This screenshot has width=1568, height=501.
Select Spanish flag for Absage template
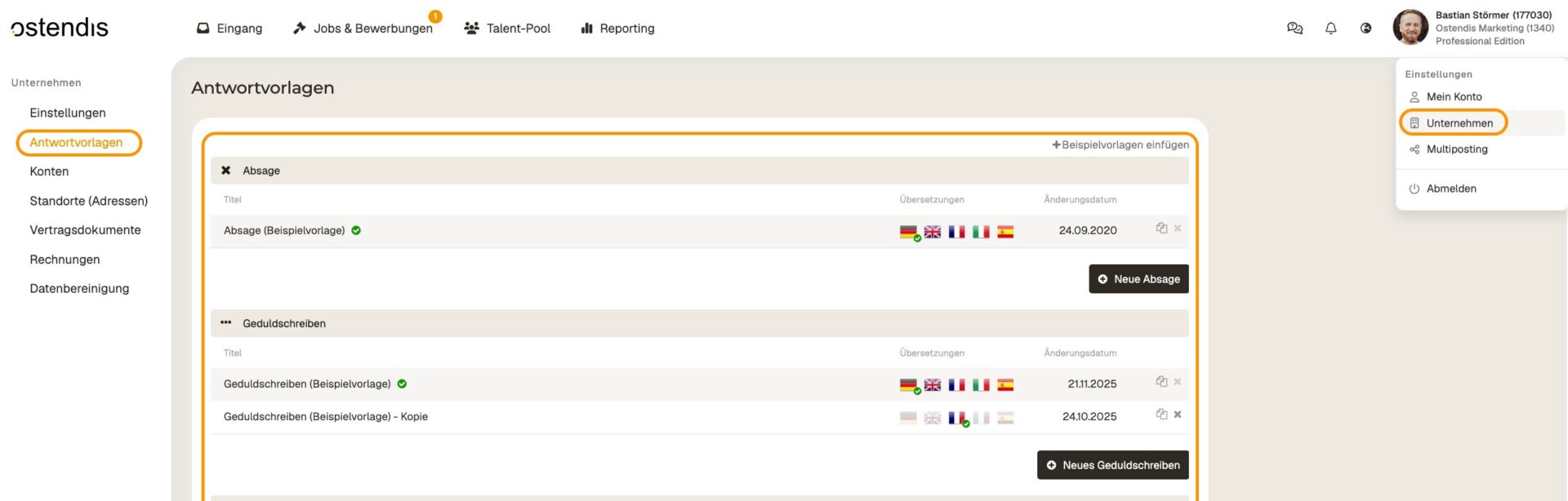[1005, 232]
